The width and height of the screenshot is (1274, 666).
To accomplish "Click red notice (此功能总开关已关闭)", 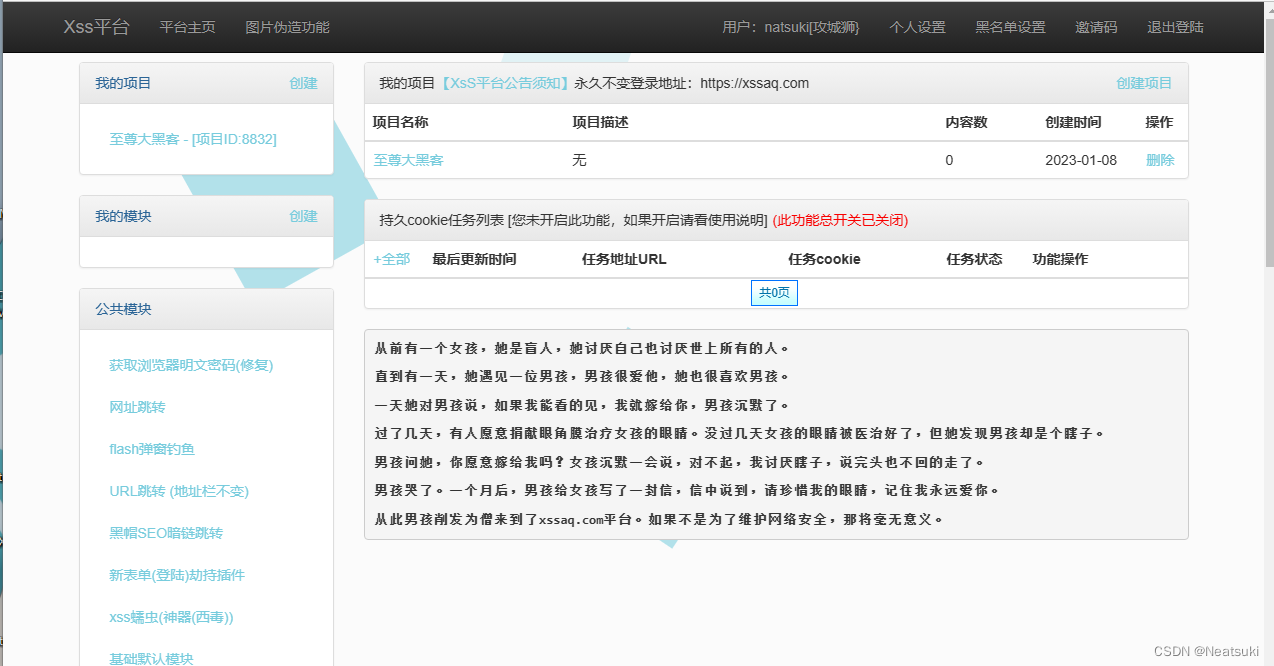I will coord(840,220).
